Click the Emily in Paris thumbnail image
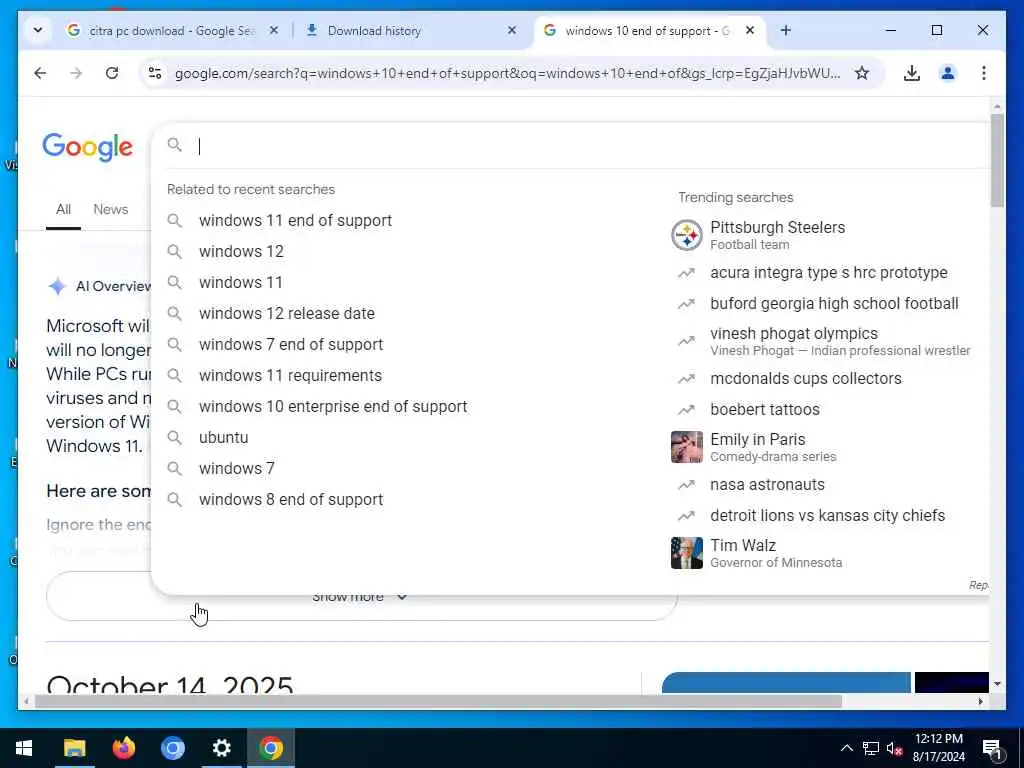The height and width of the screenshot is (768, 1024). [x=687, y=447]
